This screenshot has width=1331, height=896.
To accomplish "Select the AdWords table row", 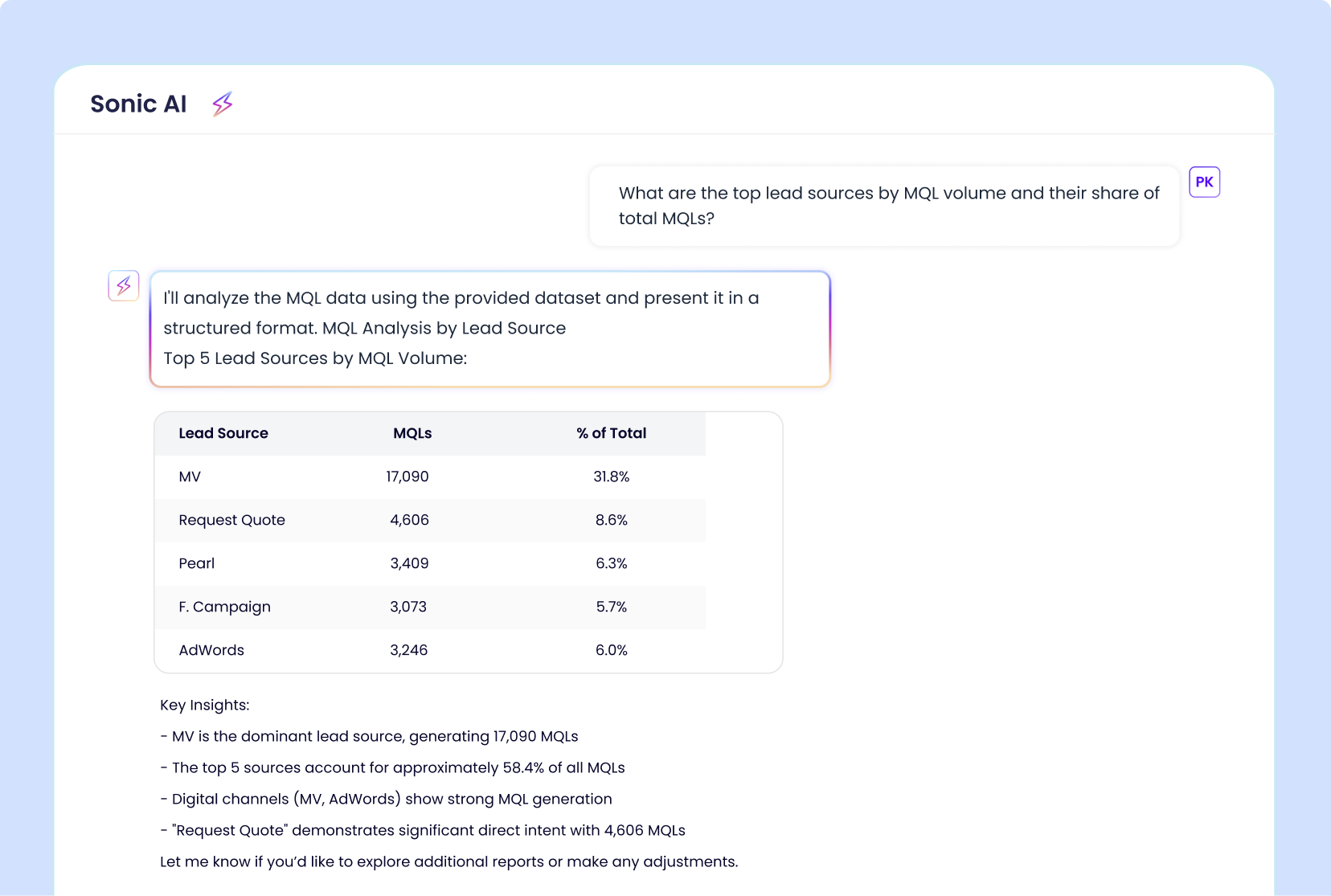I will pos(430,650).
